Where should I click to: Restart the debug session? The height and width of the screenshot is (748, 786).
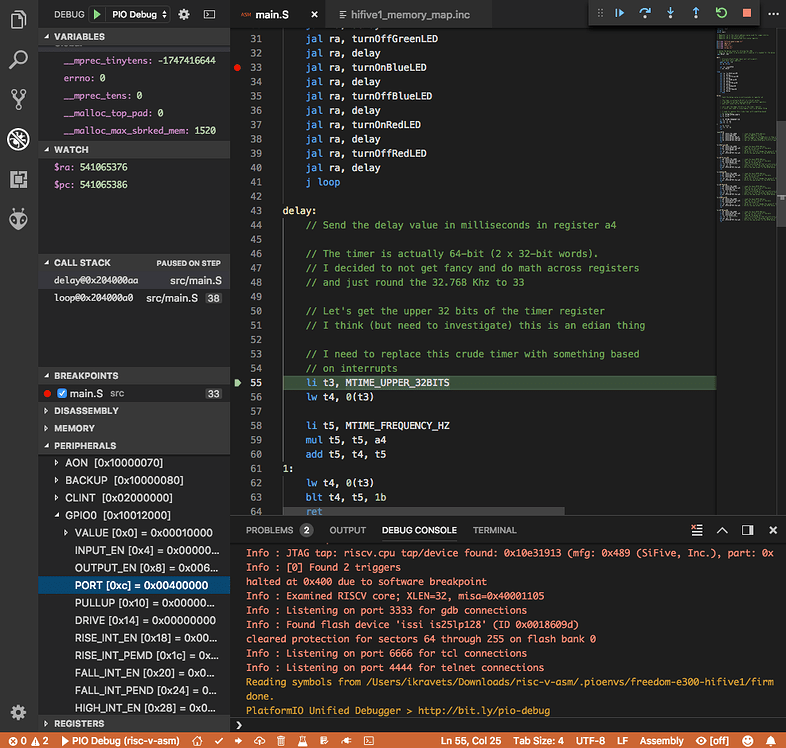[721, 13]
